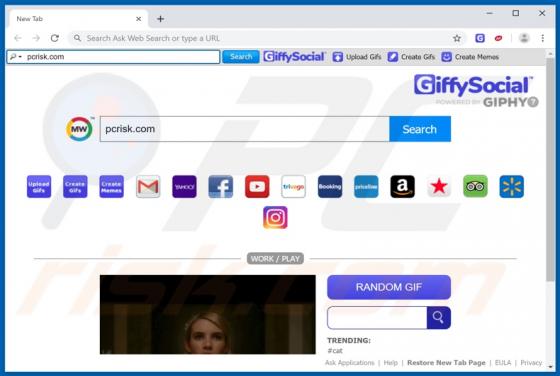
Task: Click the gif search magnifier button
Action: [439, 317]
